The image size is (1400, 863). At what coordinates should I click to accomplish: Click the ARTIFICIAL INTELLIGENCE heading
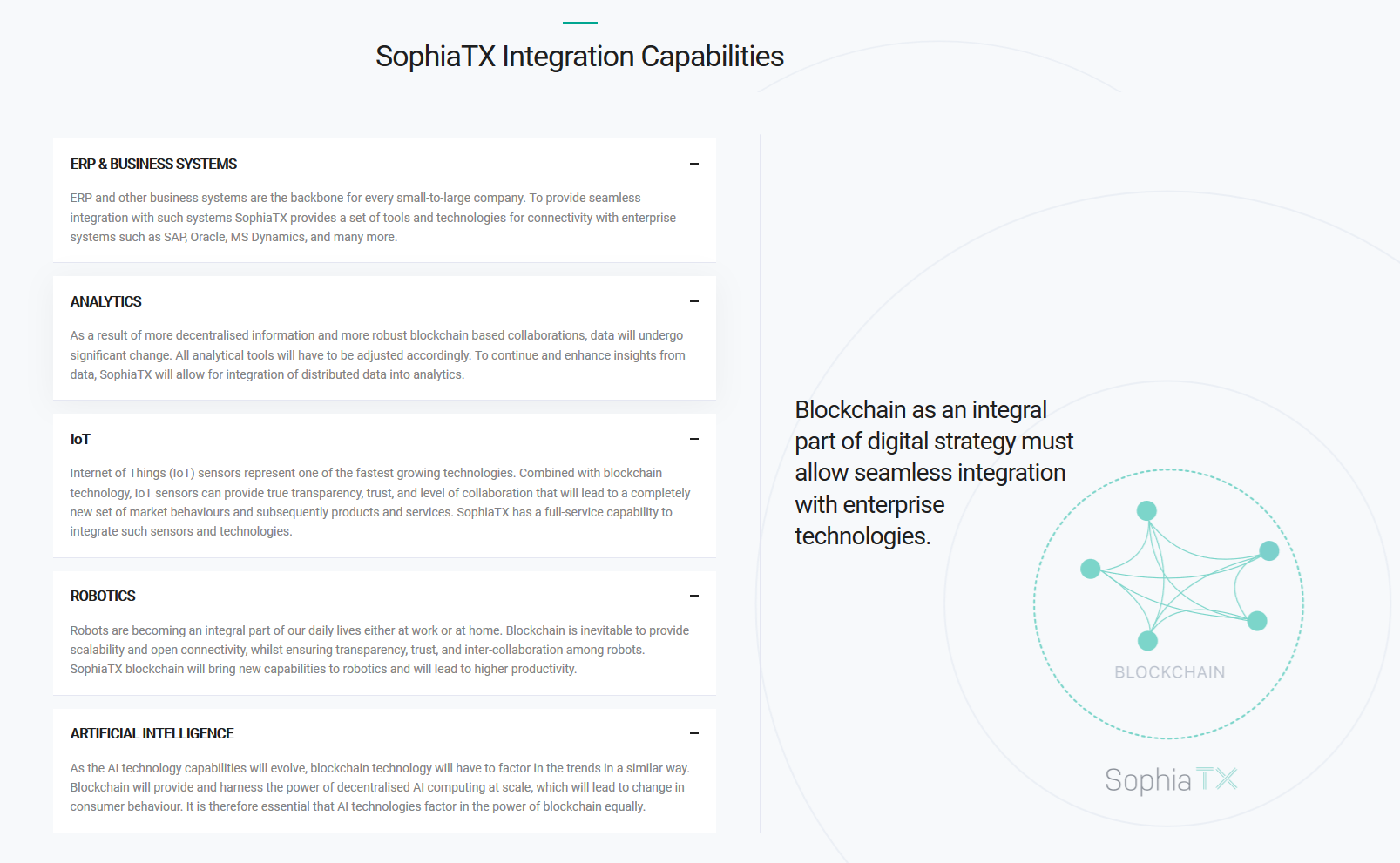tap(152, 733)
